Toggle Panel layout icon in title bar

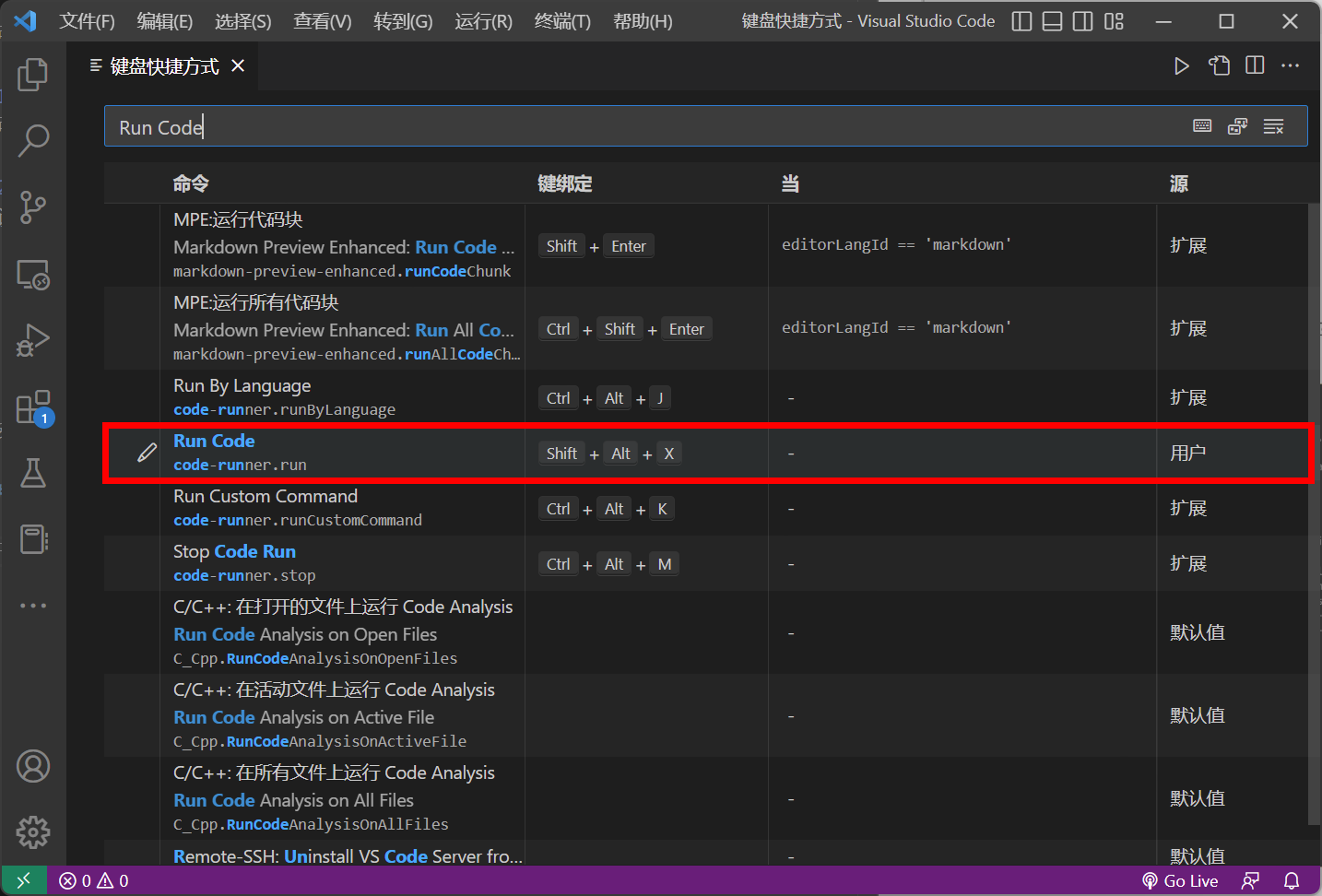[1052, 21]
